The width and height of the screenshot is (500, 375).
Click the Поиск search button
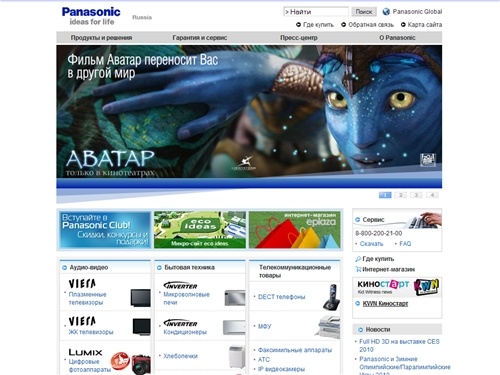click(364, 12)
